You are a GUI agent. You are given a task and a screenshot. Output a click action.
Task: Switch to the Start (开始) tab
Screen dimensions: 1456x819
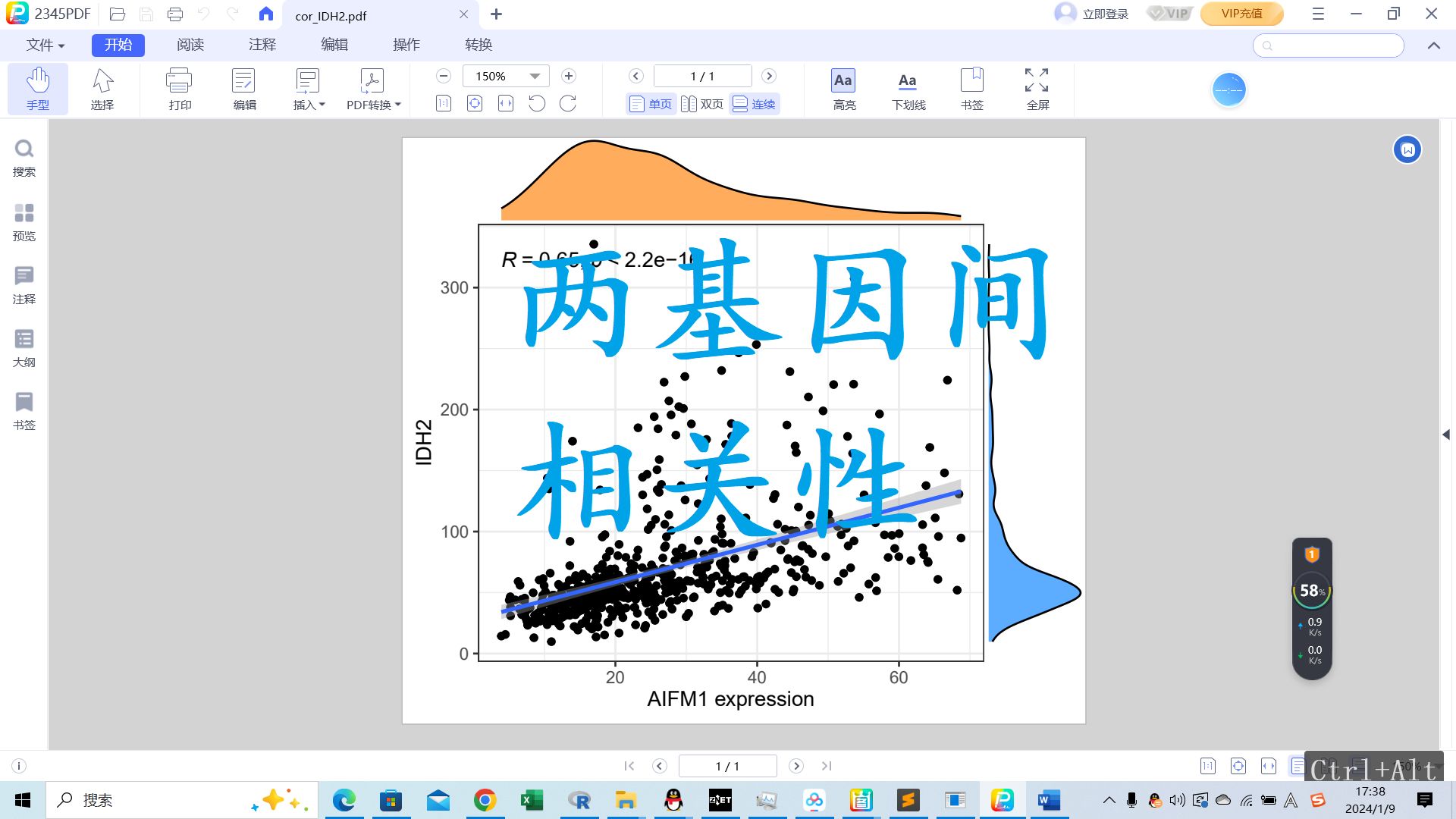point(118,45)
